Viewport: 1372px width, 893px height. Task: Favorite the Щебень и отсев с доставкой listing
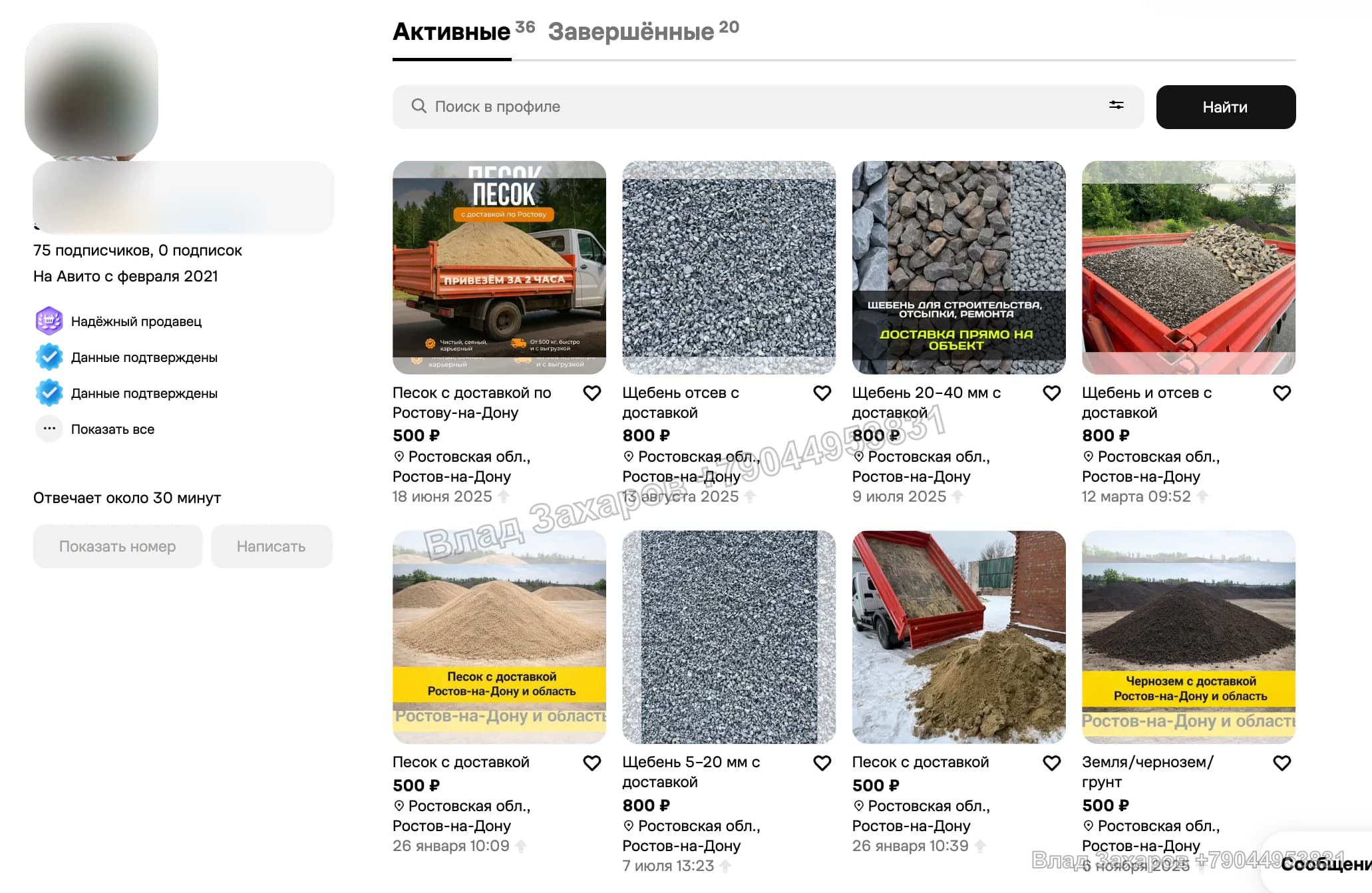(1282, 393)
